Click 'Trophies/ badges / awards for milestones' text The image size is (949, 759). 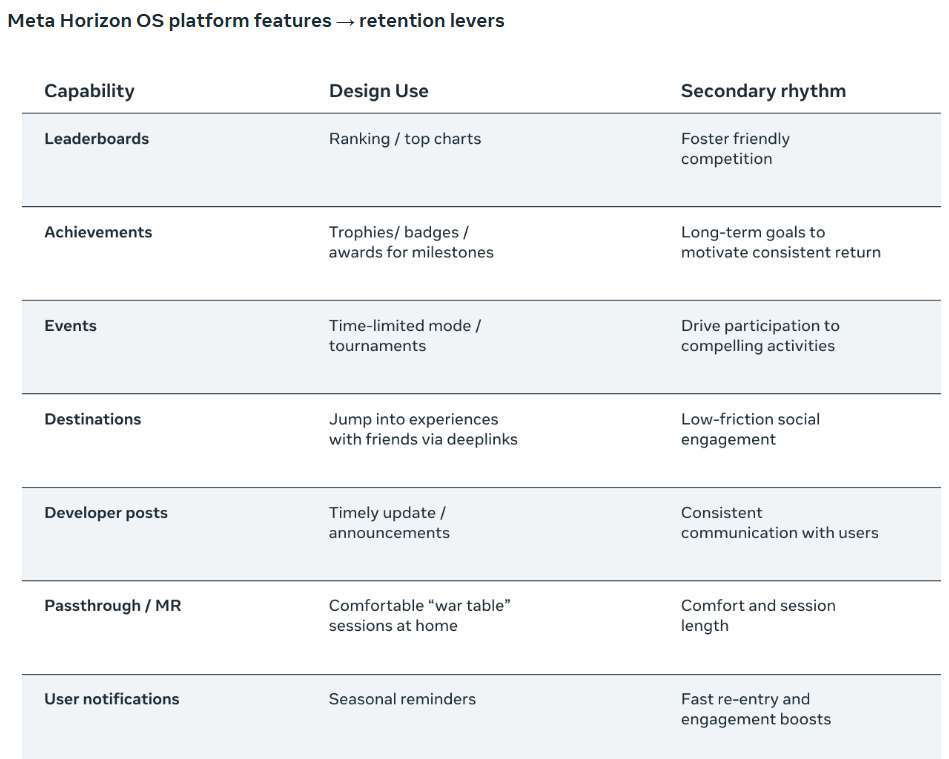point(411,242)
